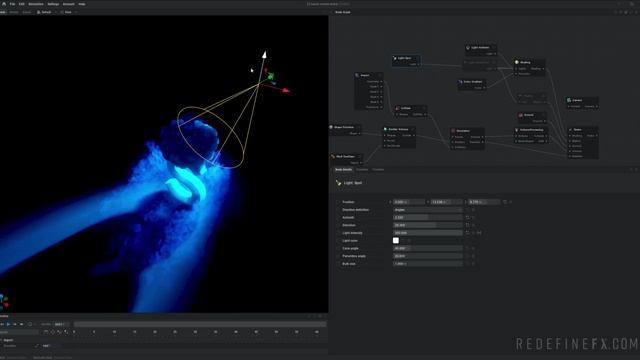Click the Position Z value field
This screenshot has width=640, height=360.
484,202
